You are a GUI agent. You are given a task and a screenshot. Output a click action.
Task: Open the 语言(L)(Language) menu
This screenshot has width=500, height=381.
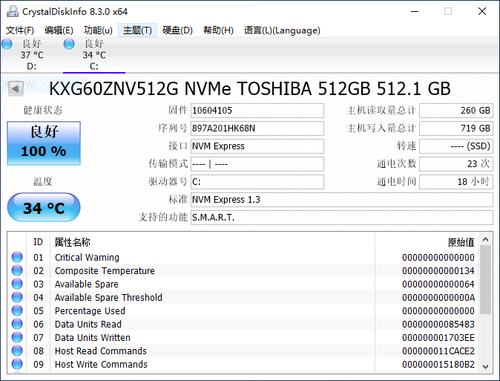[282, 31]
